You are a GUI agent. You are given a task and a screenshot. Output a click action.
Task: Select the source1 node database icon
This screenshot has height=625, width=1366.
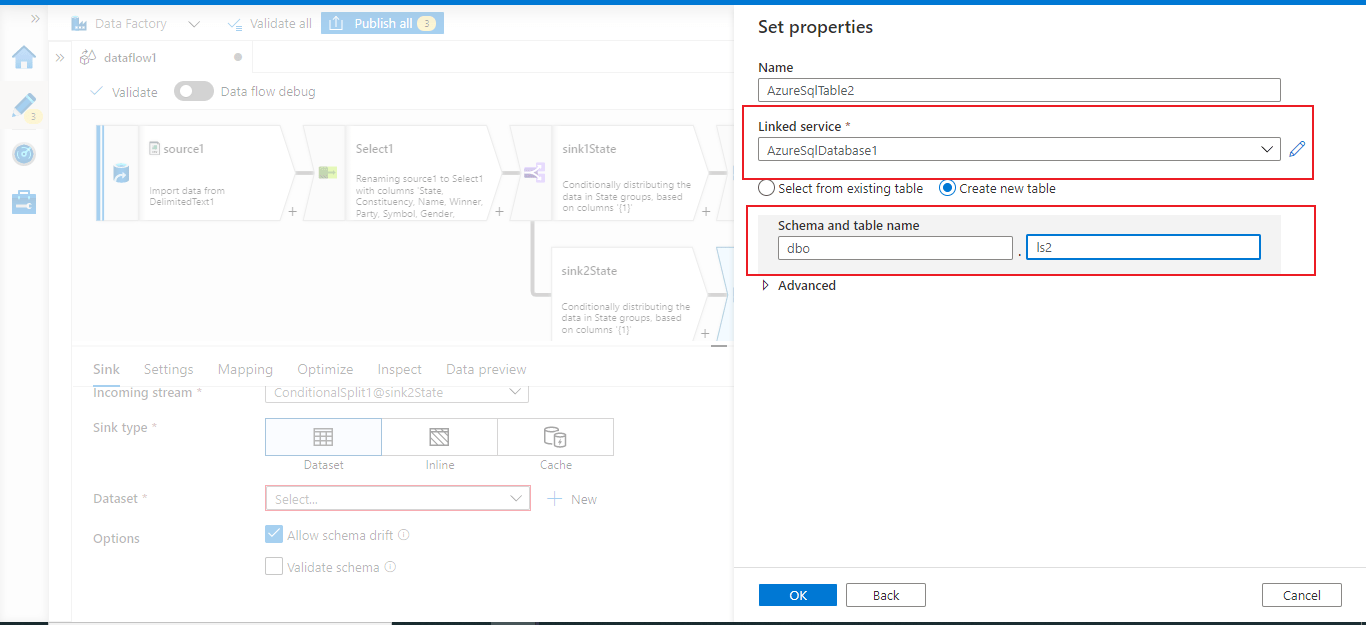tap(121, 173)
